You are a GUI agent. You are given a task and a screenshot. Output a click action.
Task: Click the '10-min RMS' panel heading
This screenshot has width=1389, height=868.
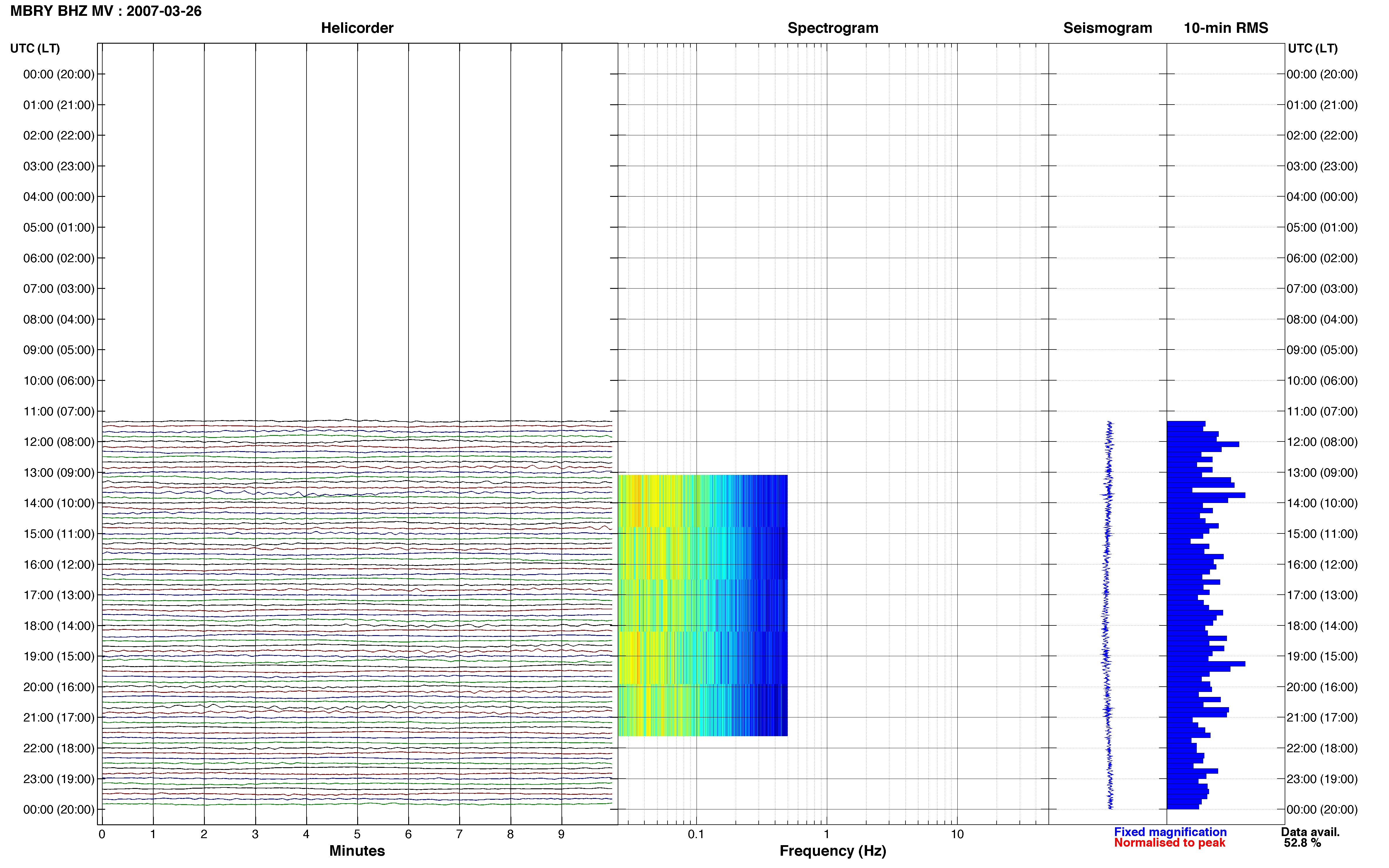1225,28
